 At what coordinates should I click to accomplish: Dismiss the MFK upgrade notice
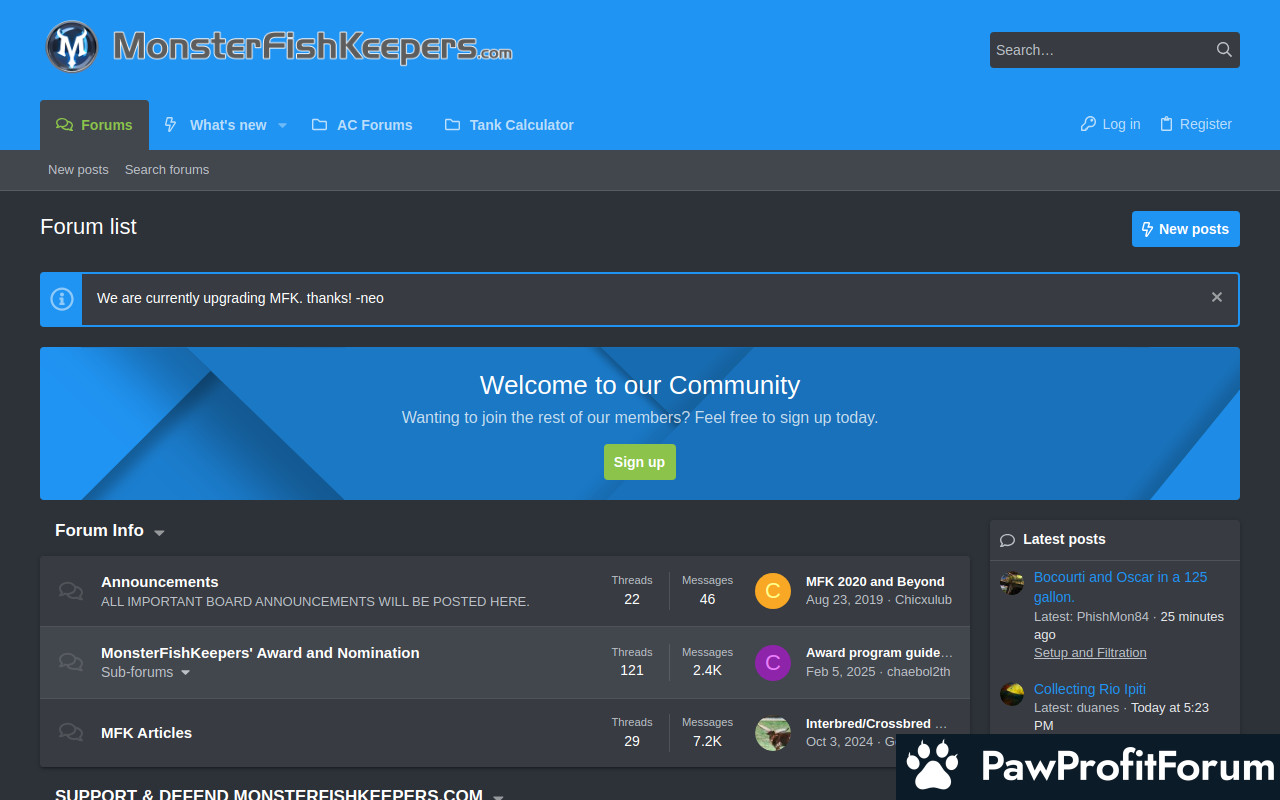coord(1216,297)
